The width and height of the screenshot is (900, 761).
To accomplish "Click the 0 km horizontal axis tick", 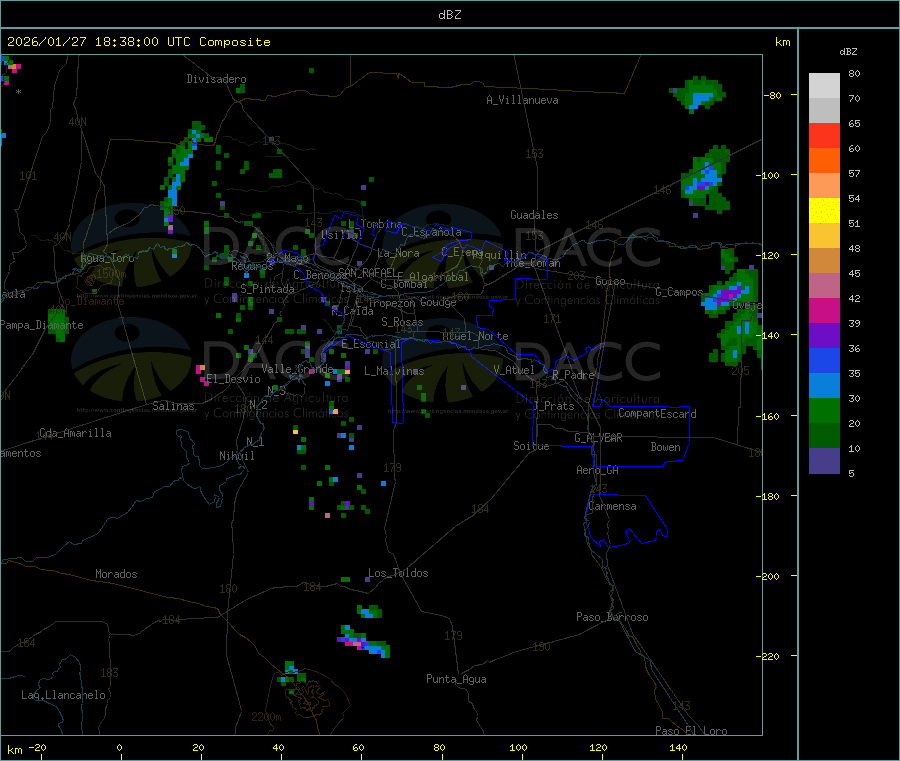I will click(x=119, y=747).
